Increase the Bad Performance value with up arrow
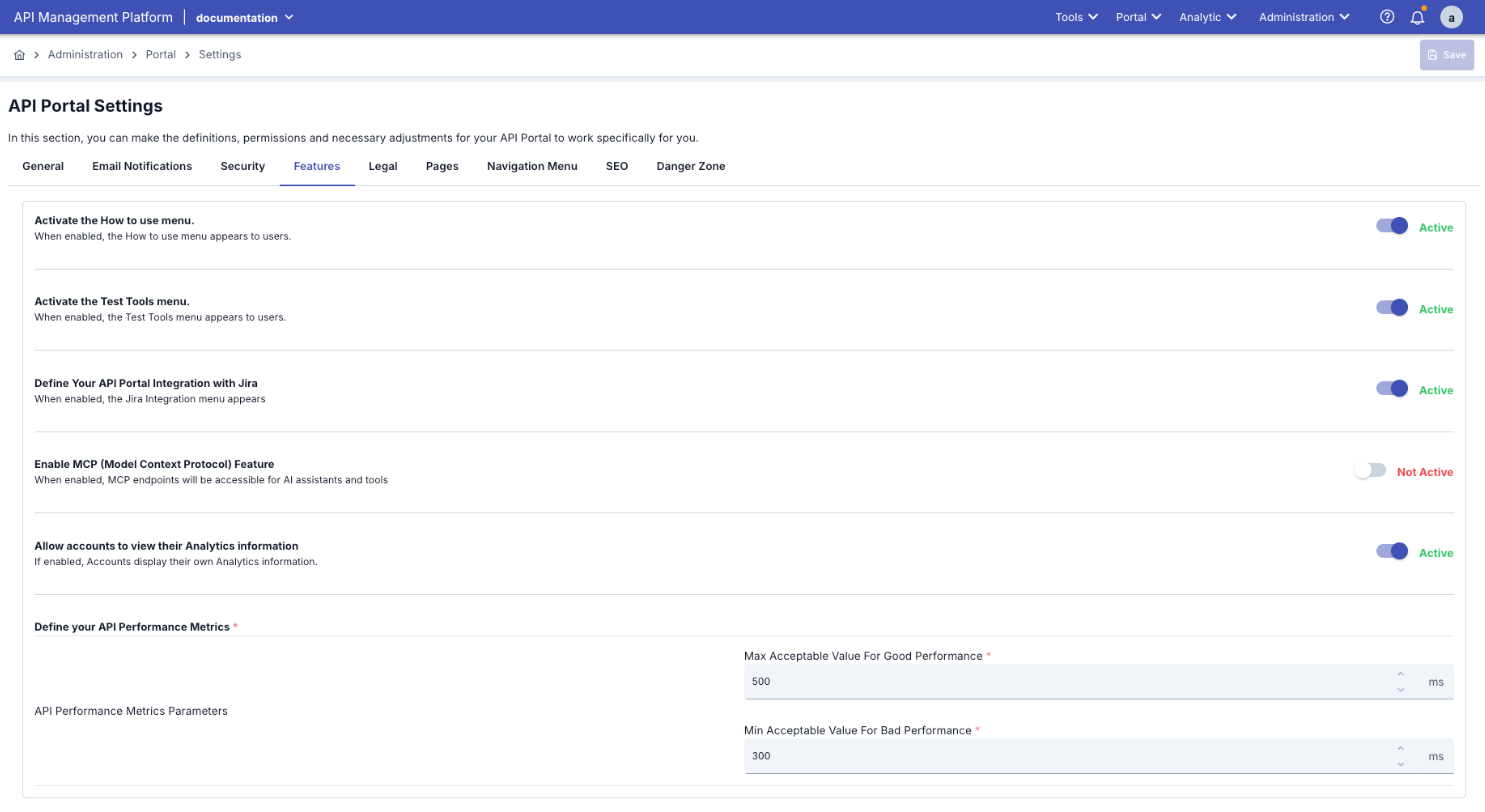Screen dimensions: 1485x812 point(1400,749)
